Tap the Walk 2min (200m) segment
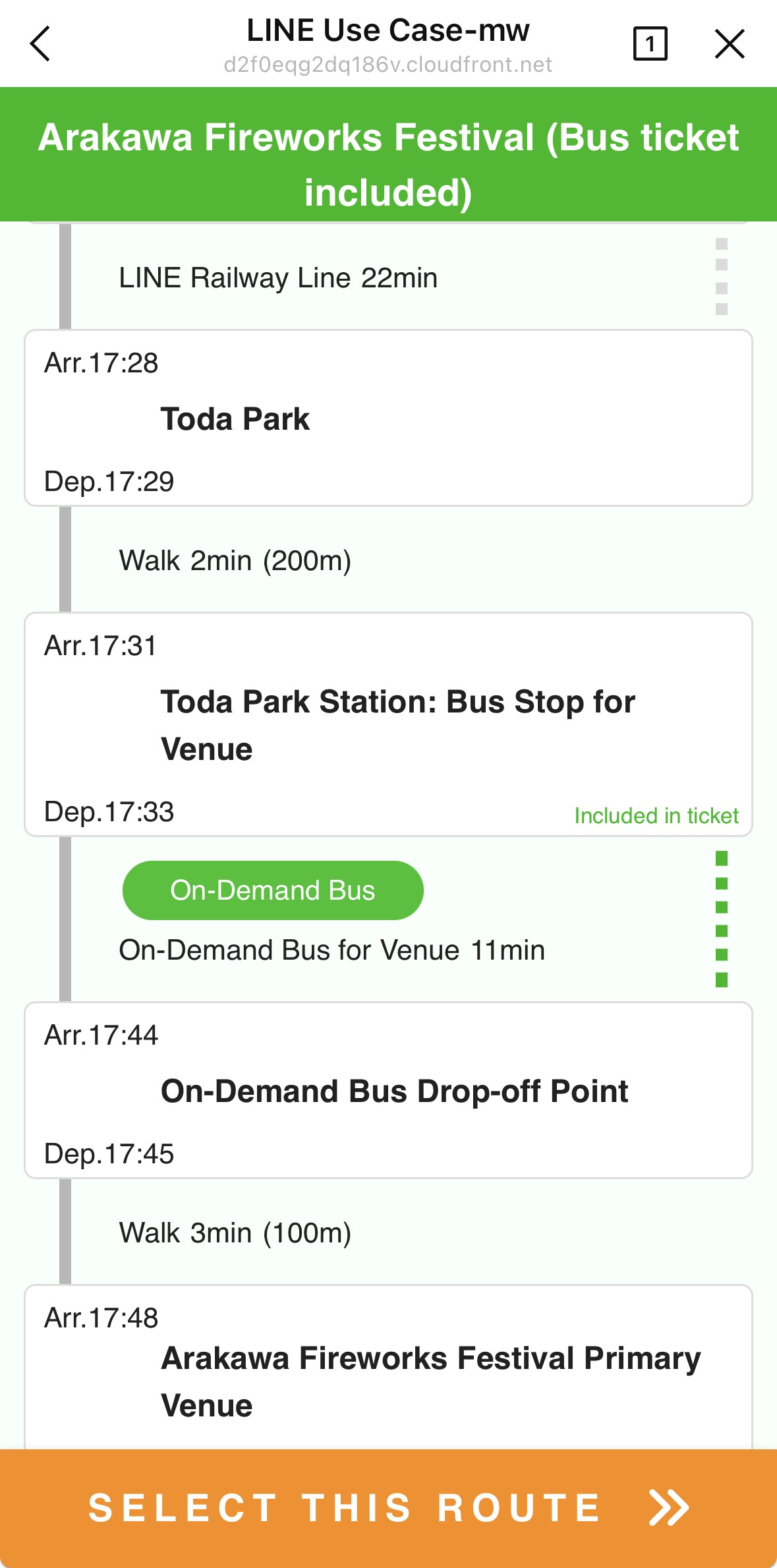Image resolution: width=777 pixels, height=1568 pixels. [235, 561]
